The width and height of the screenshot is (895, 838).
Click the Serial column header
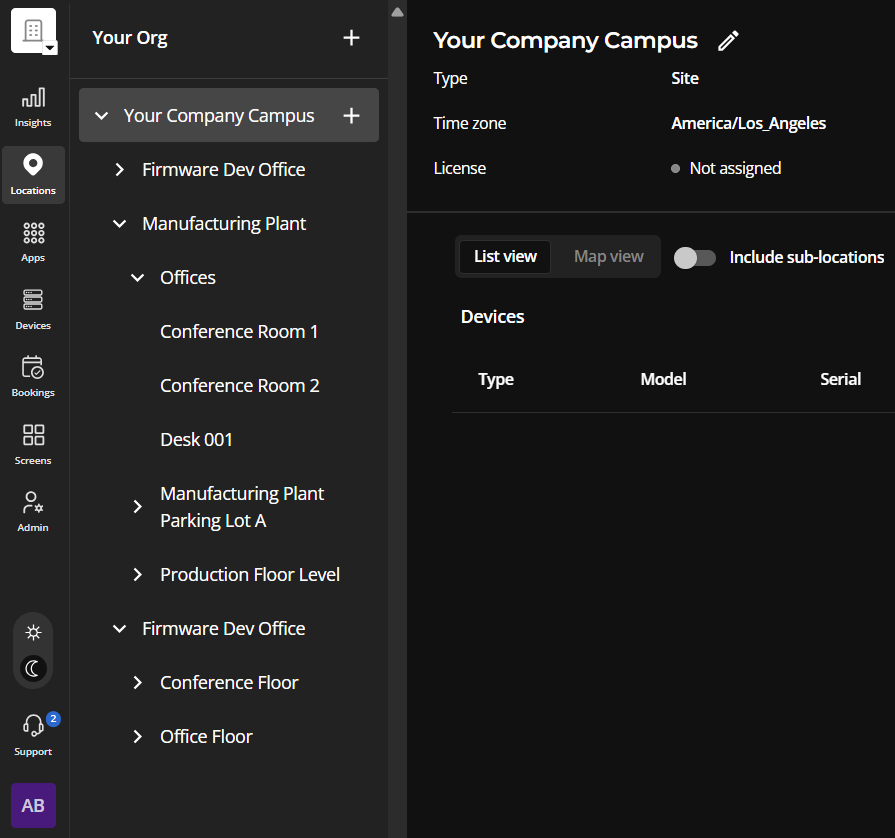(840, 379)
